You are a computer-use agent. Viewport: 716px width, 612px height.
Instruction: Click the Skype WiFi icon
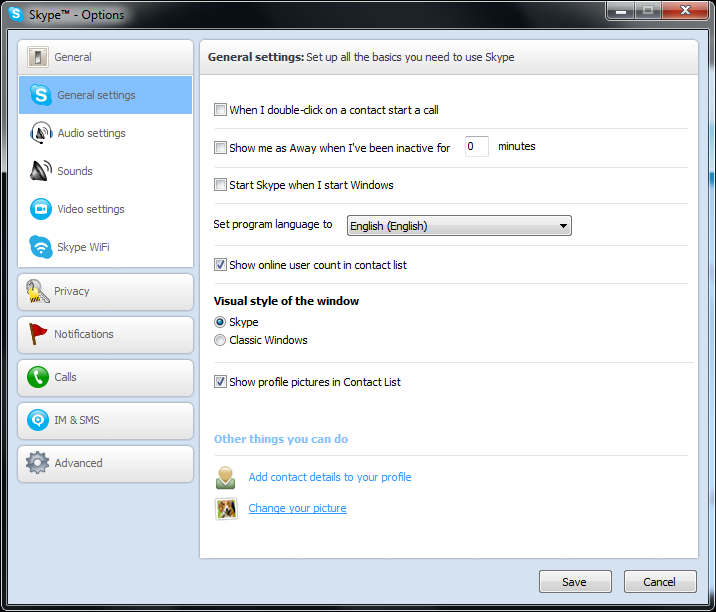(40, 247)
